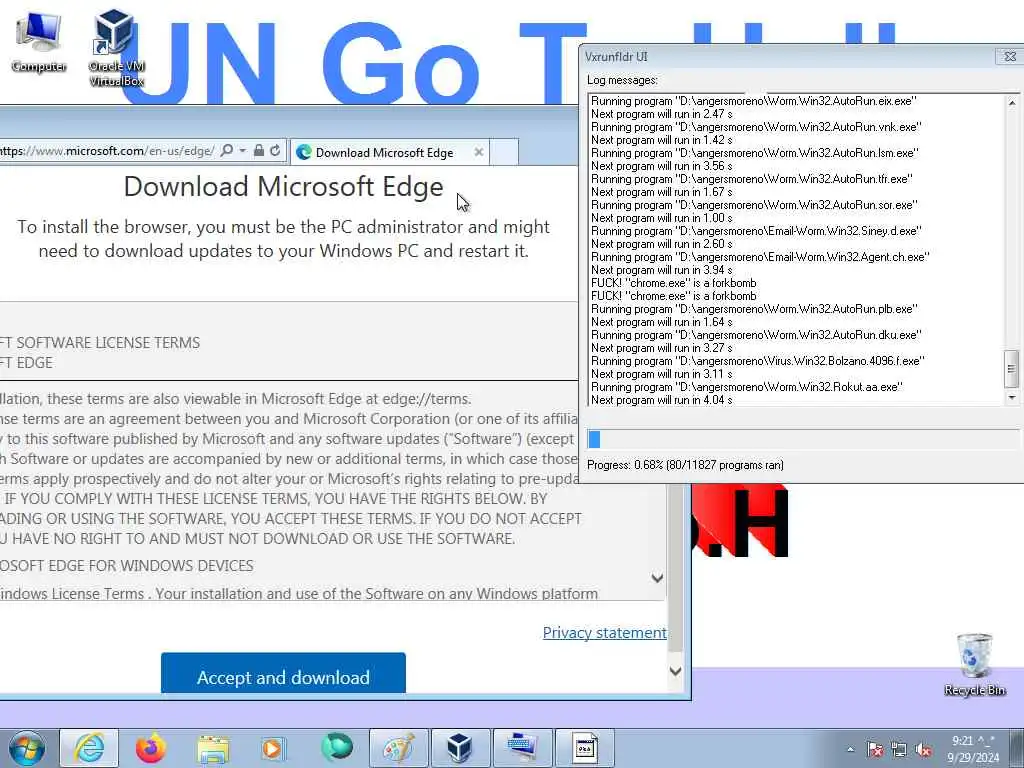Viewport: 1024px width, 768px height.
Task: Click log line Email-Worm.Win32.Agent.ch.exe
Action: (x=760, y=257)
